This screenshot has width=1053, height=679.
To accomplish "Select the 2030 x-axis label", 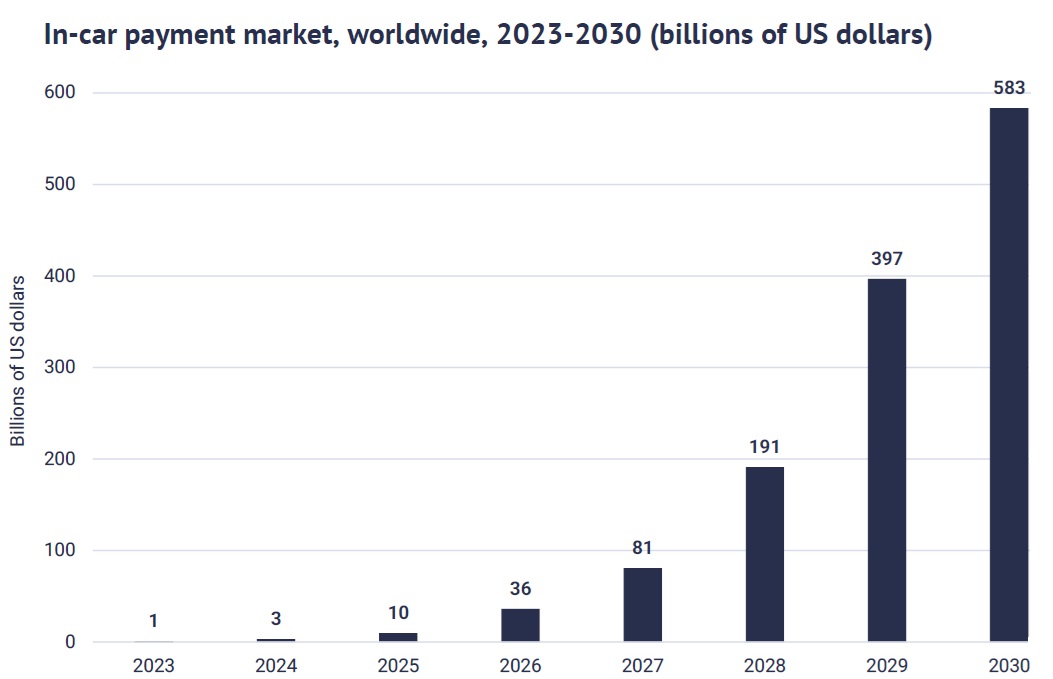I will click(x=1008, y=666).
